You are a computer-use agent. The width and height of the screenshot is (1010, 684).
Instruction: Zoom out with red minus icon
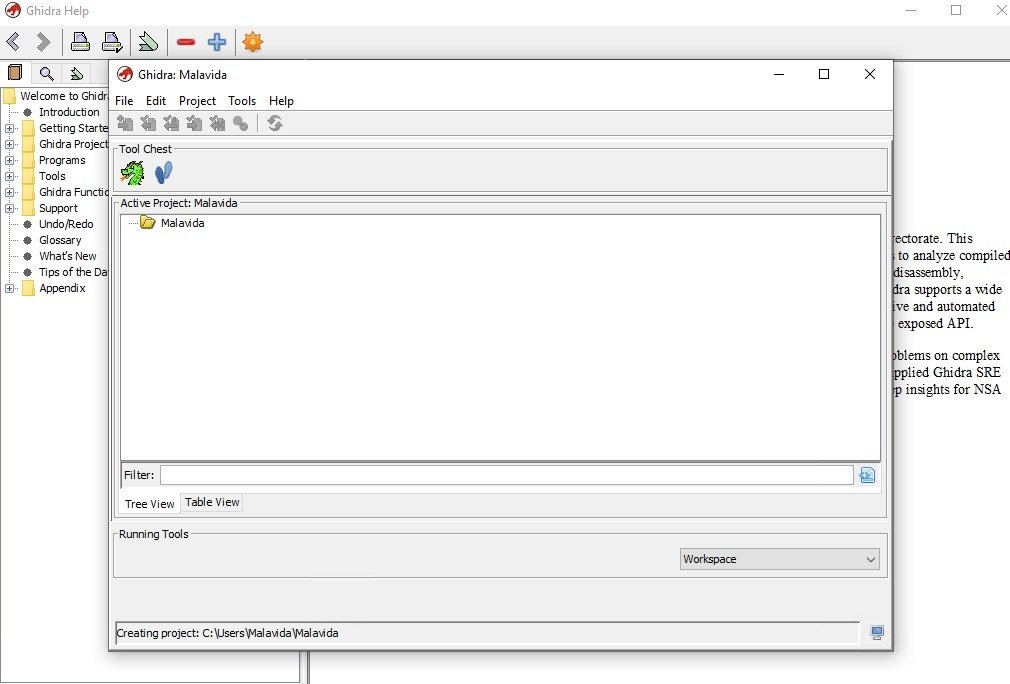tap(186, 42)
